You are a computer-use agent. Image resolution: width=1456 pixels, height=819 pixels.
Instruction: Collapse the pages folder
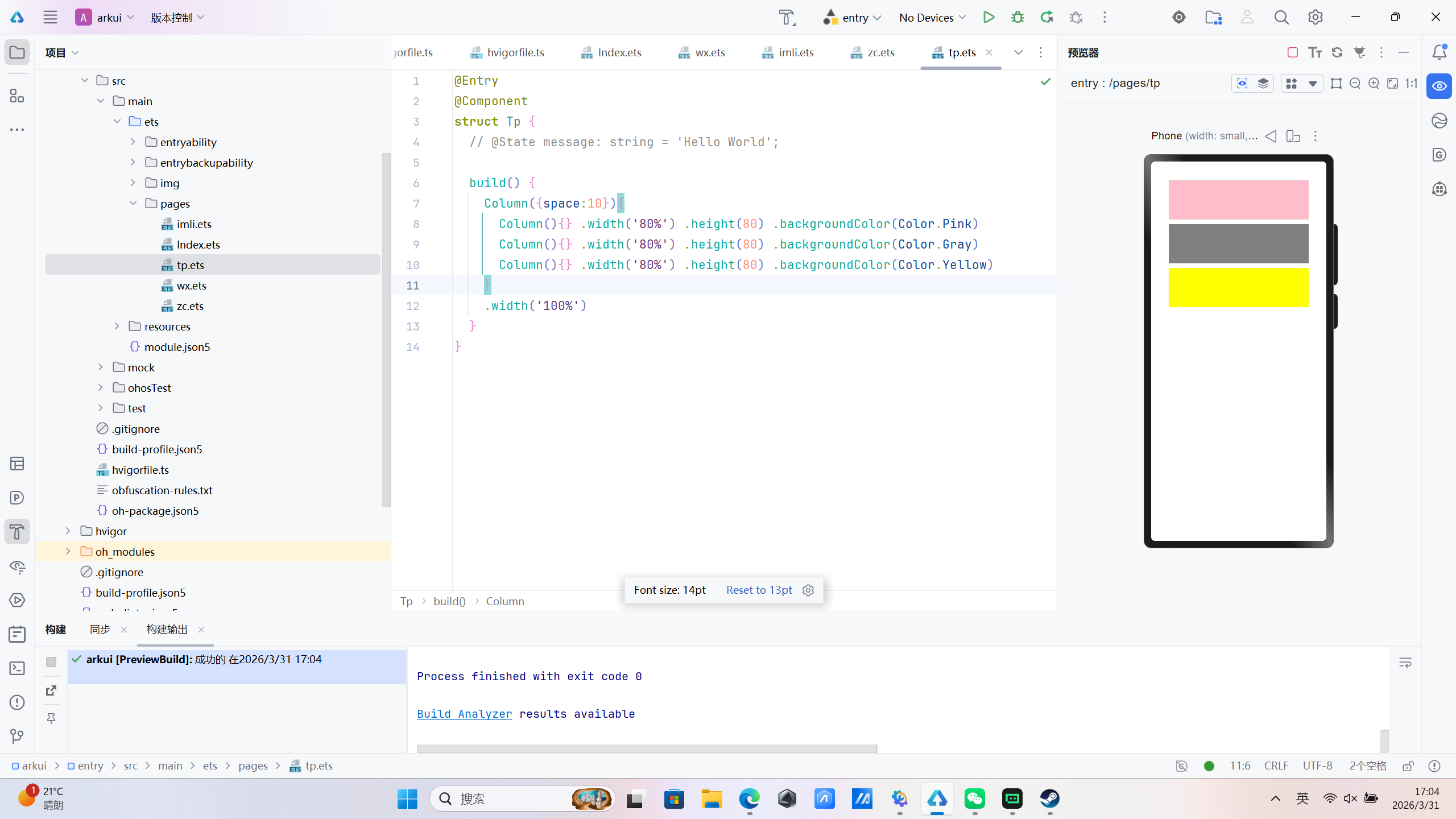[133, 204]
